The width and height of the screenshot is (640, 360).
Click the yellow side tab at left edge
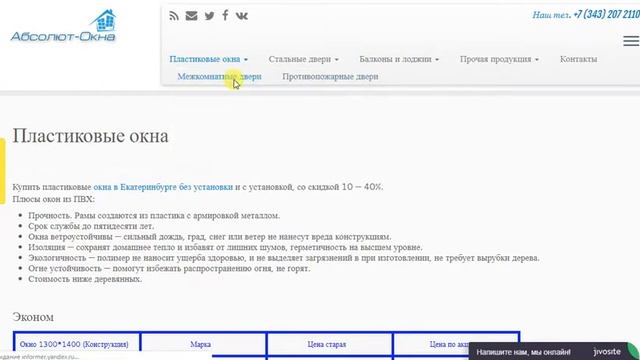(x=2, y=171)
